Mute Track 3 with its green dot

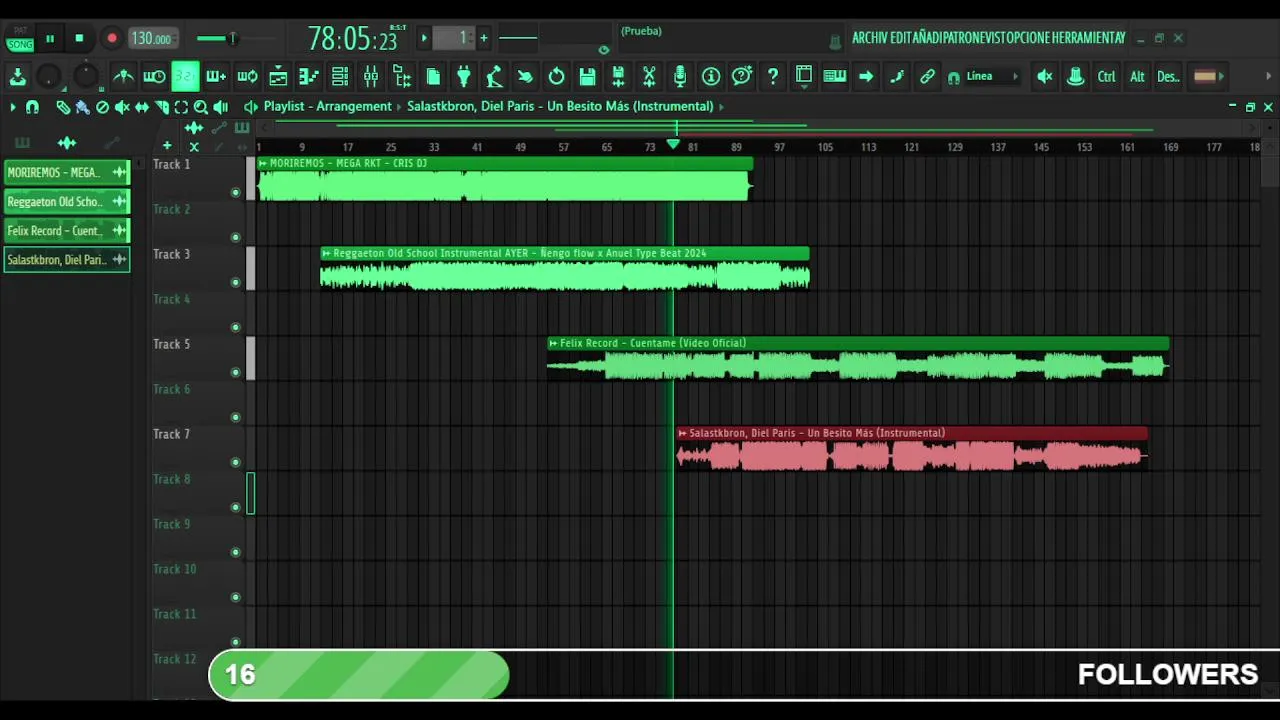coord(236,282)
